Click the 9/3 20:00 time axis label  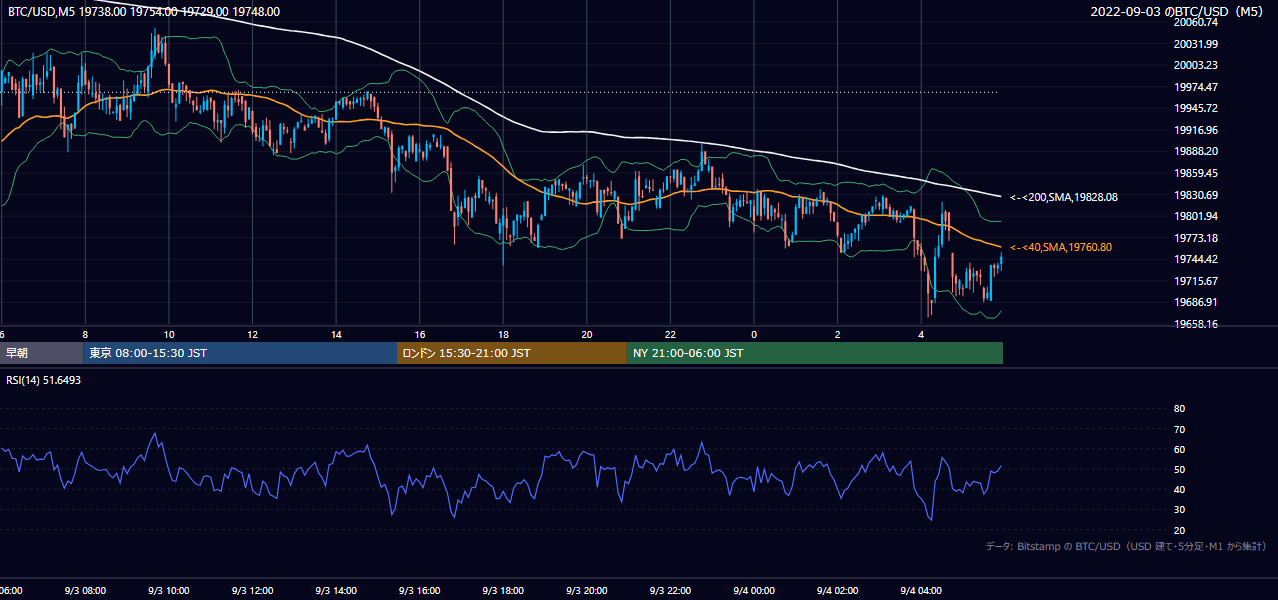pos(586,591)
